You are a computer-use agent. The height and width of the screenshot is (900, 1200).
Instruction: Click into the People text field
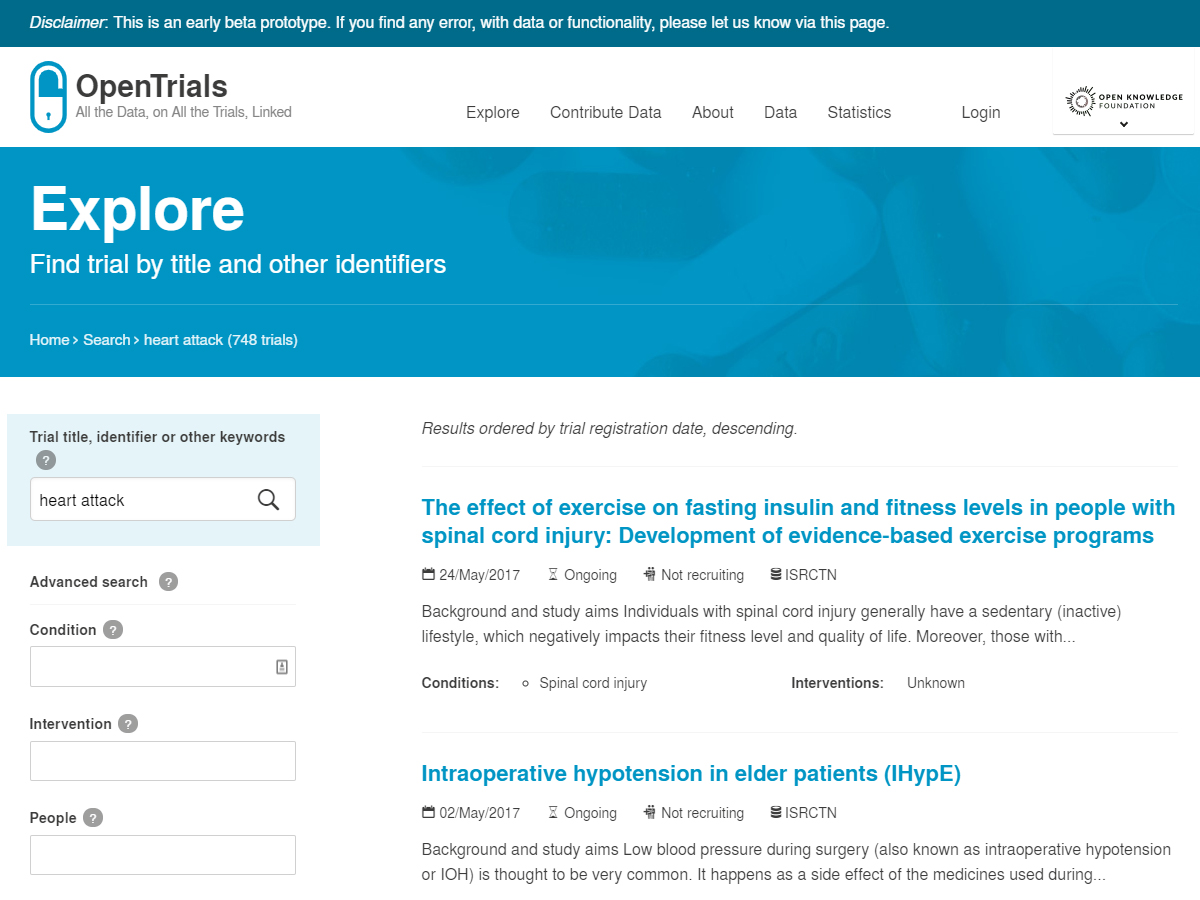pos(163,855)
